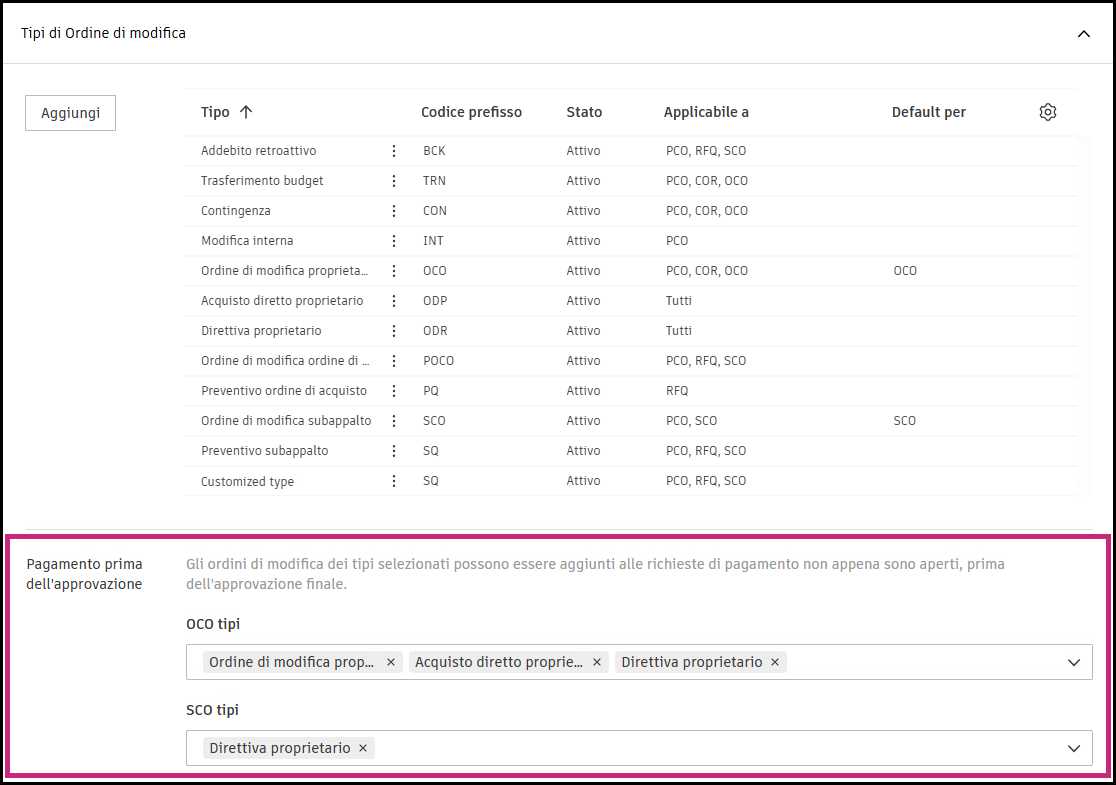Open the actions menu for Addebito retroattivo
This screenshot has height=785, width=1116.
coord(394,151)
